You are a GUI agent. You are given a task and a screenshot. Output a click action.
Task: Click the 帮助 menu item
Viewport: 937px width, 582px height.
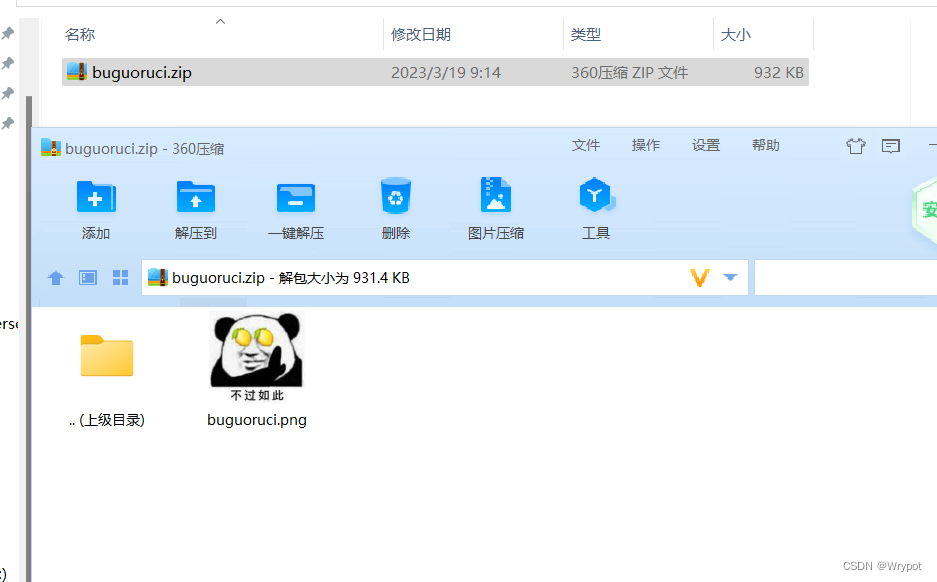[765, 145]
